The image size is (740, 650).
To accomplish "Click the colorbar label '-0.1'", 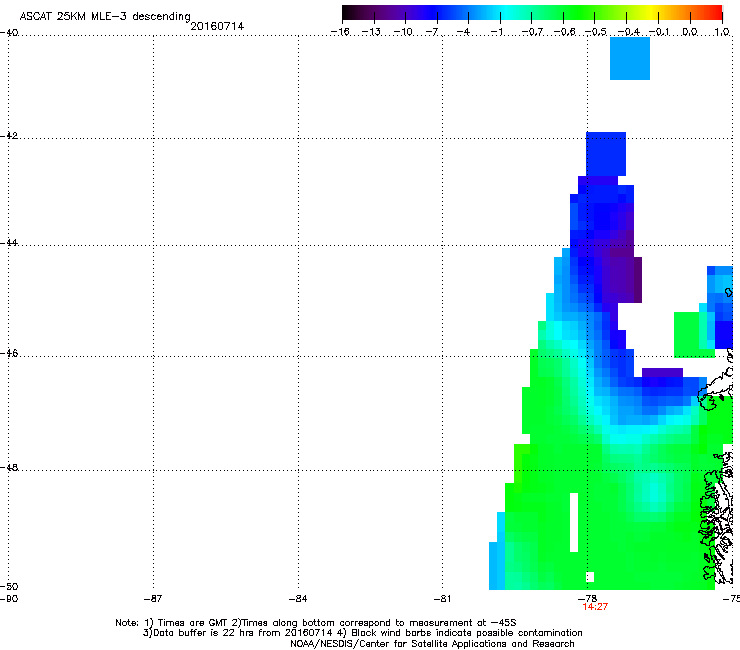I will 659,32.
